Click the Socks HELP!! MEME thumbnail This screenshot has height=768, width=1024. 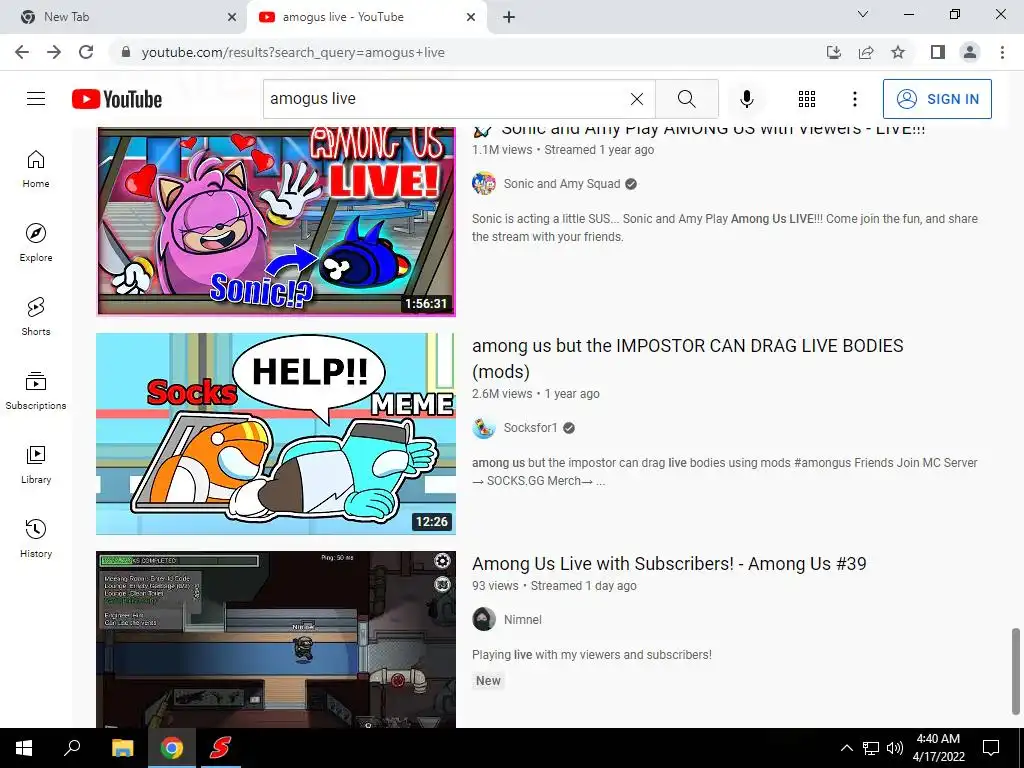coord(276,434)
